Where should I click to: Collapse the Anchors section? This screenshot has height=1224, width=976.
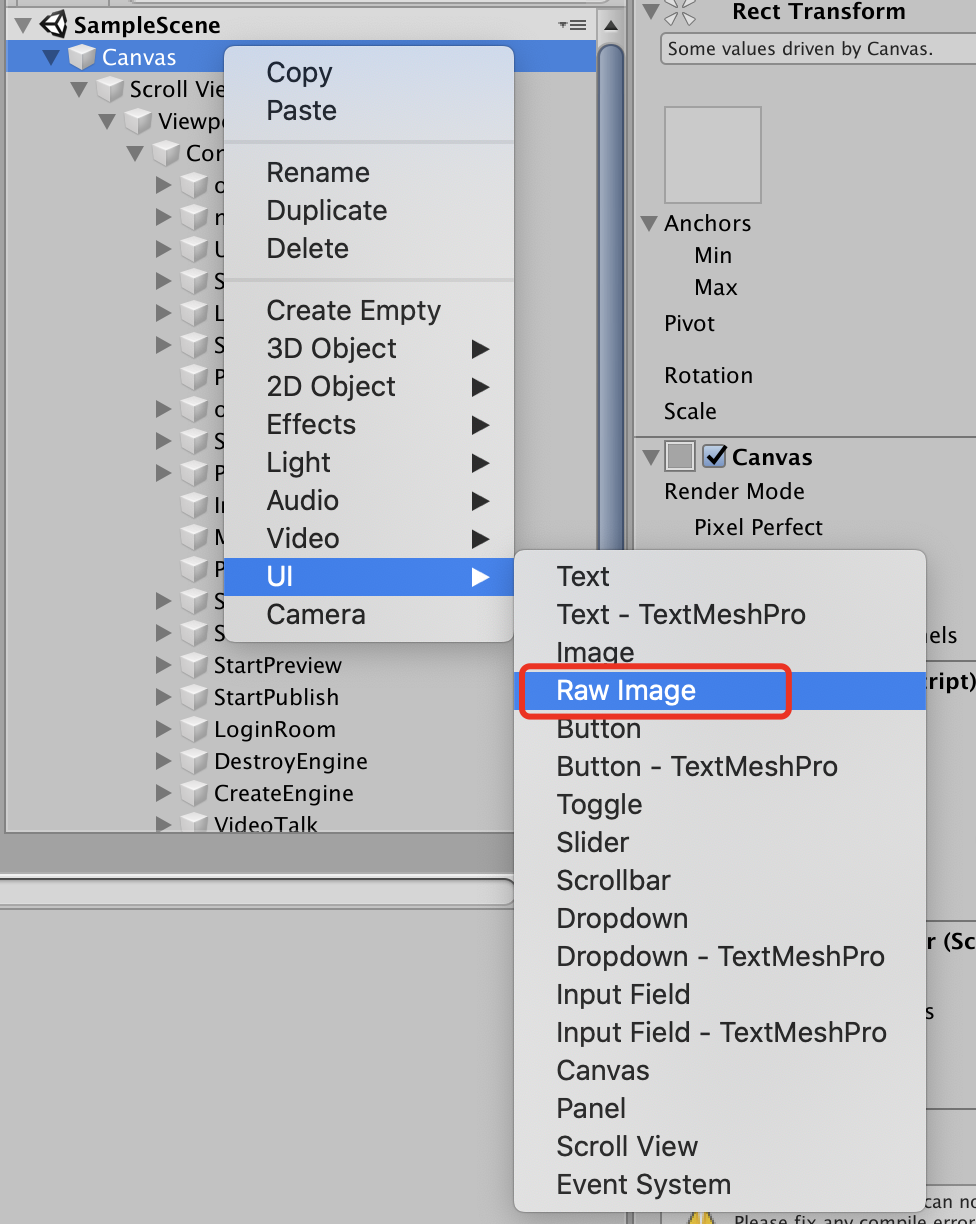pyautogui.click(x=650, y=223)
